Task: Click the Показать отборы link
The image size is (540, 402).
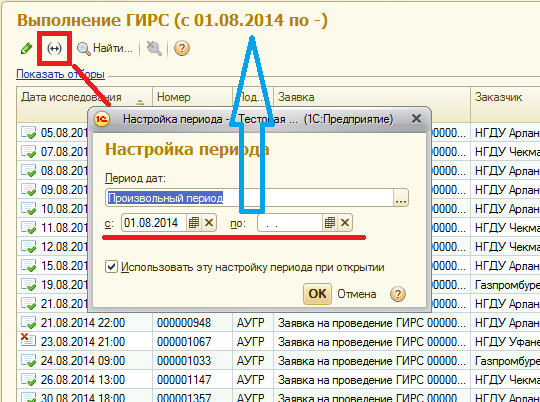Action: (x=60, y=74)
